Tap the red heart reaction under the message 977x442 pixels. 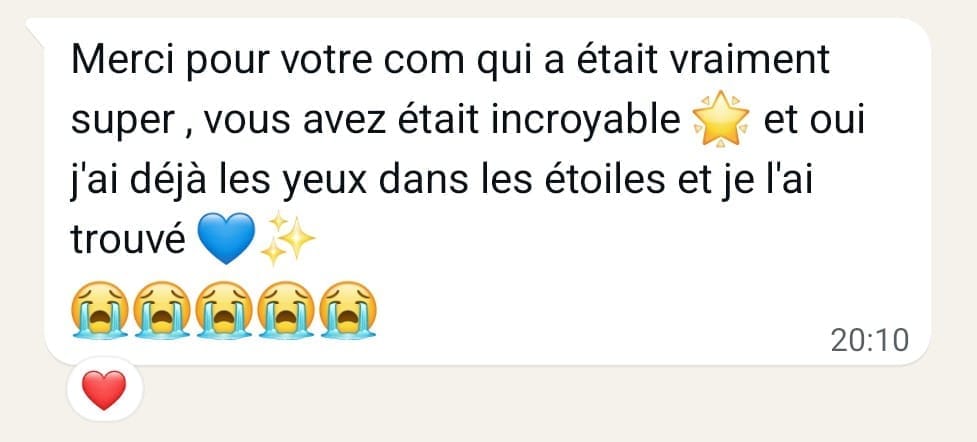coord(104,391)
